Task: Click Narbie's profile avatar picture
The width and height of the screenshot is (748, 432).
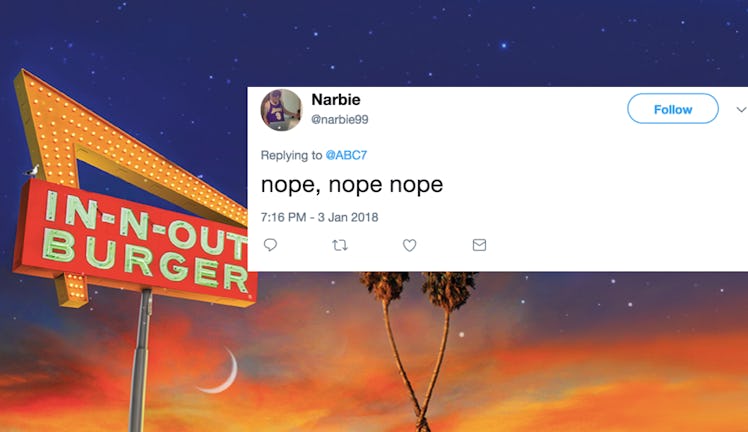Action: (x=281, y=110)
